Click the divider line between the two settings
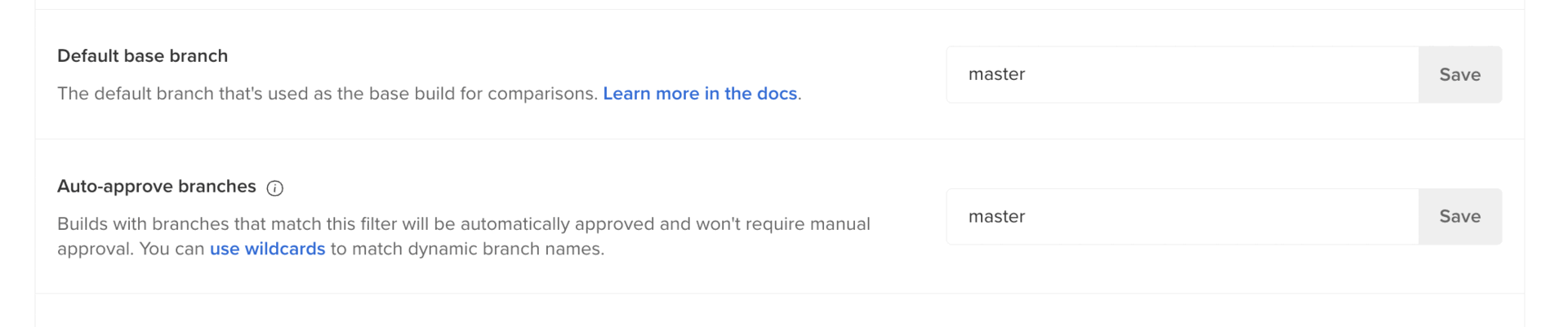The image size is (1568, 327). point(779,139)
